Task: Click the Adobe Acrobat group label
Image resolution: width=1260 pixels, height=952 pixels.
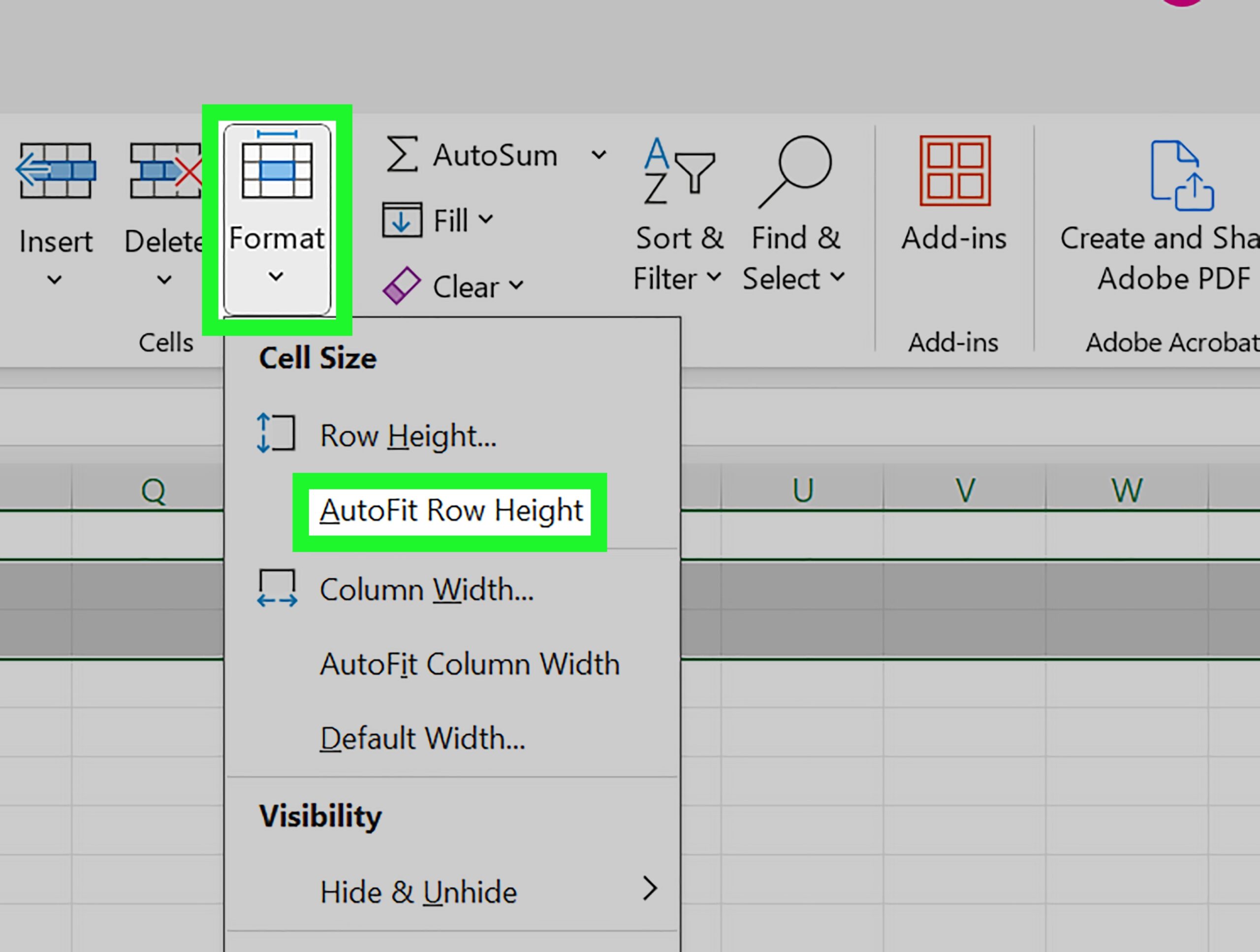Action: click(x=1172, y=343)
